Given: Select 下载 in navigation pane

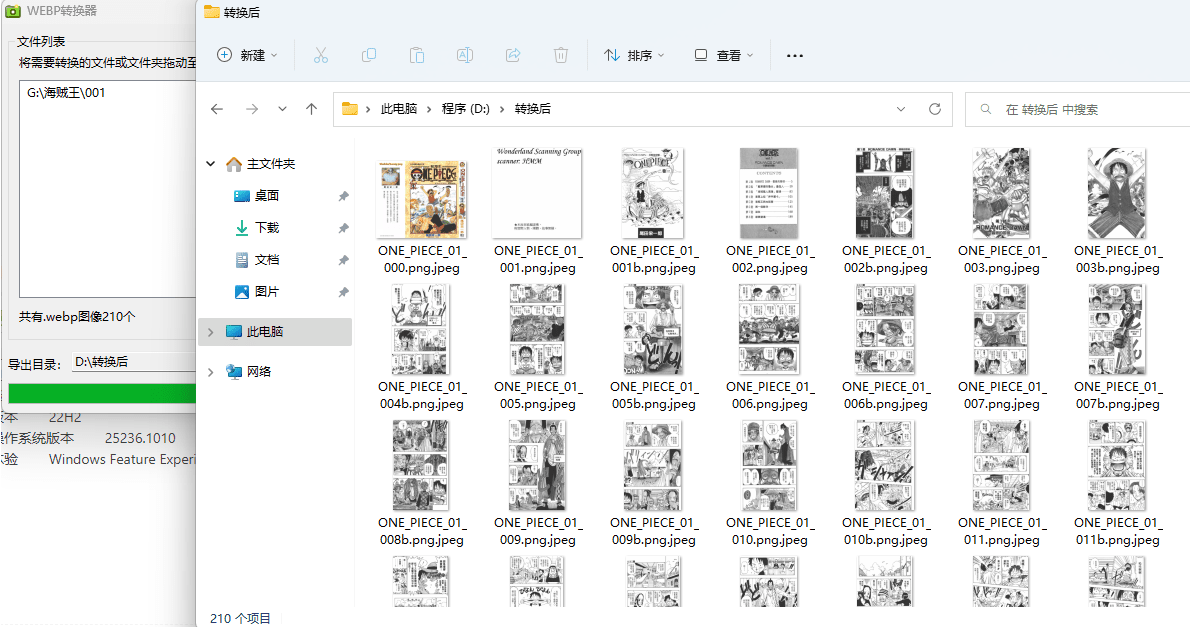Looking at the screenshot, I should (266, 228).
